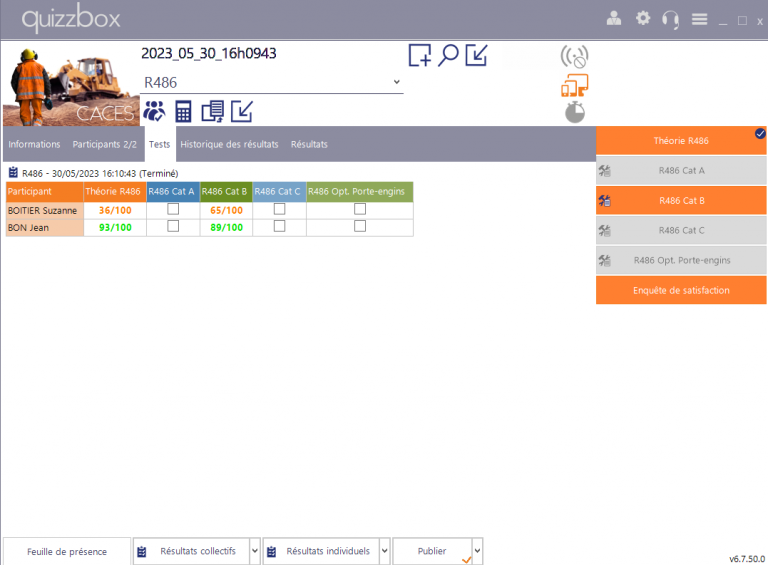Expand the Publier dropdown arrow
The height and width of the screenshot is (565, 768).
[x=477, y=551]
